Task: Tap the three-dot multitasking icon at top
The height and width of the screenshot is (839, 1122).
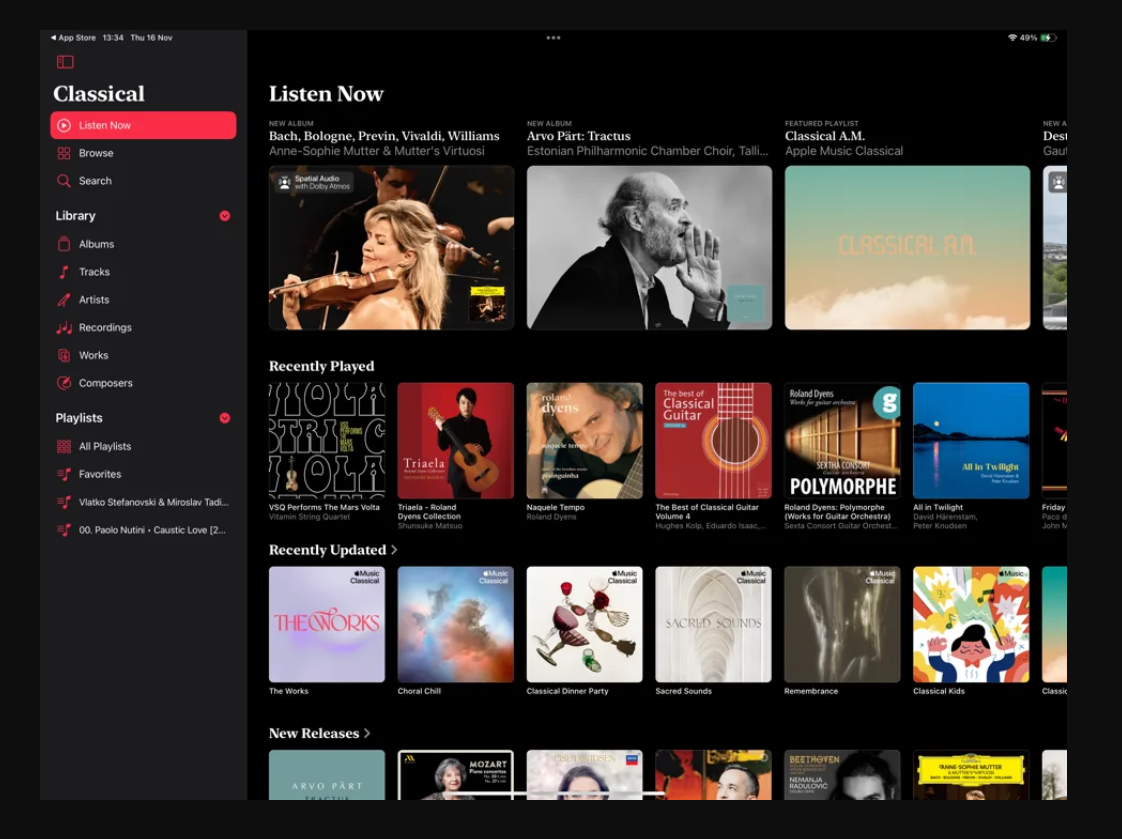Action: pyautogui.click(x=553, y=38)
